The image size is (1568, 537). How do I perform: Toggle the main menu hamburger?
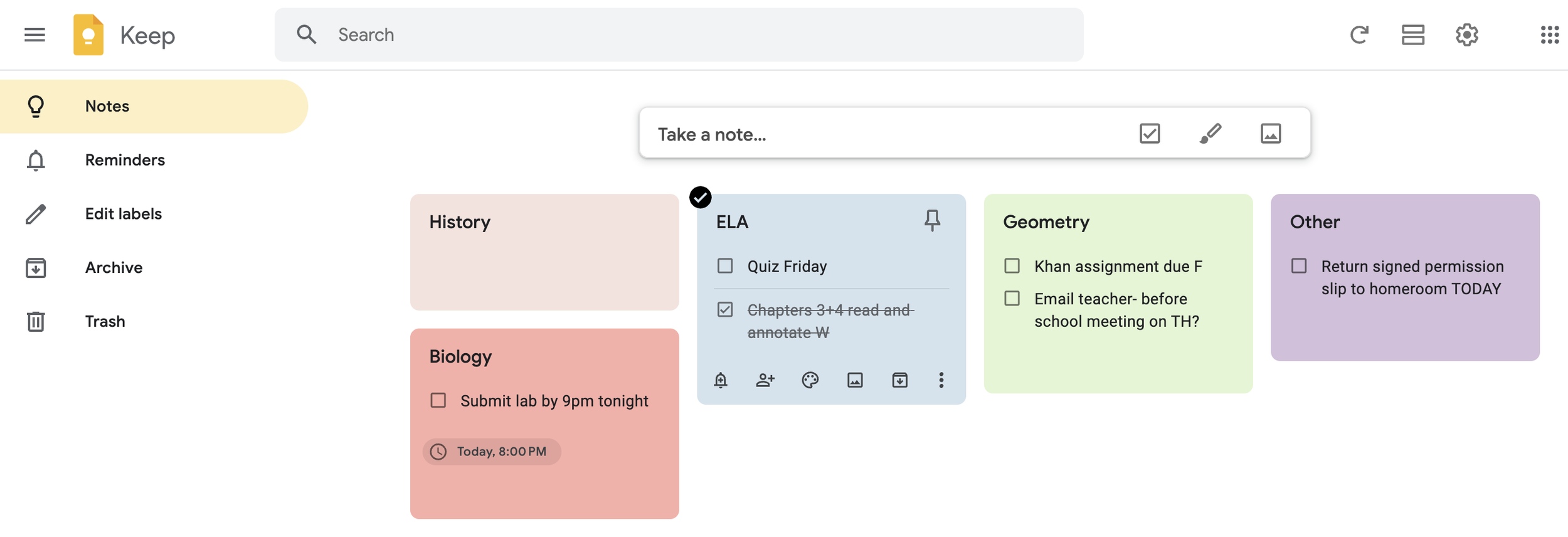tap(34, 35)
